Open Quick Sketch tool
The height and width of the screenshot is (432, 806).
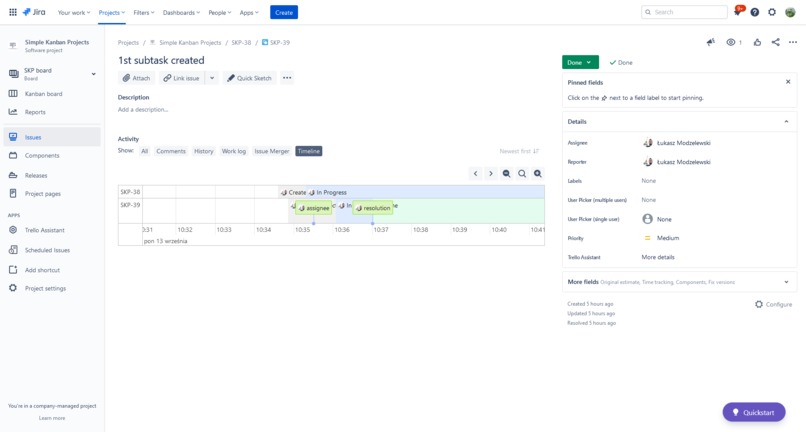click(249, 78)
